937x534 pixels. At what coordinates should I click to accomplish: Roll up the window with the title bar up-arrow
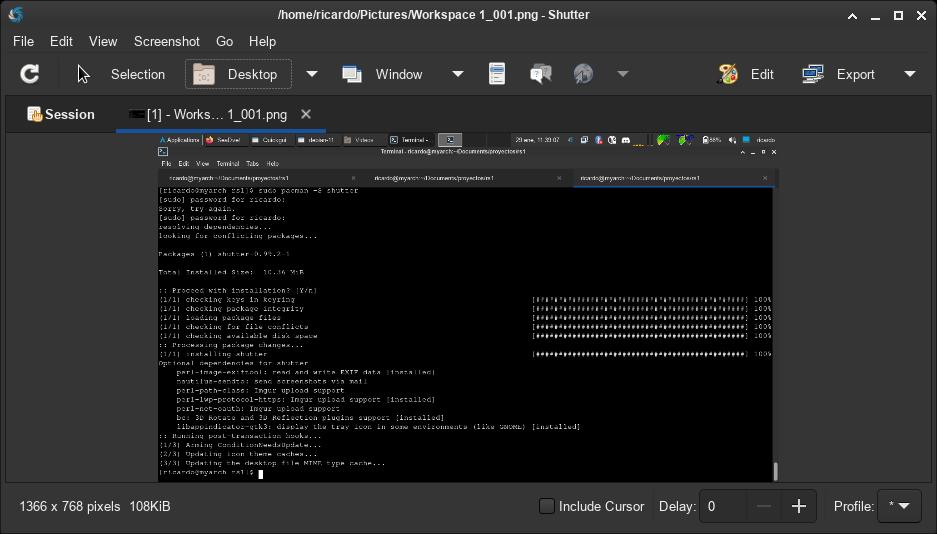[853, 16]
